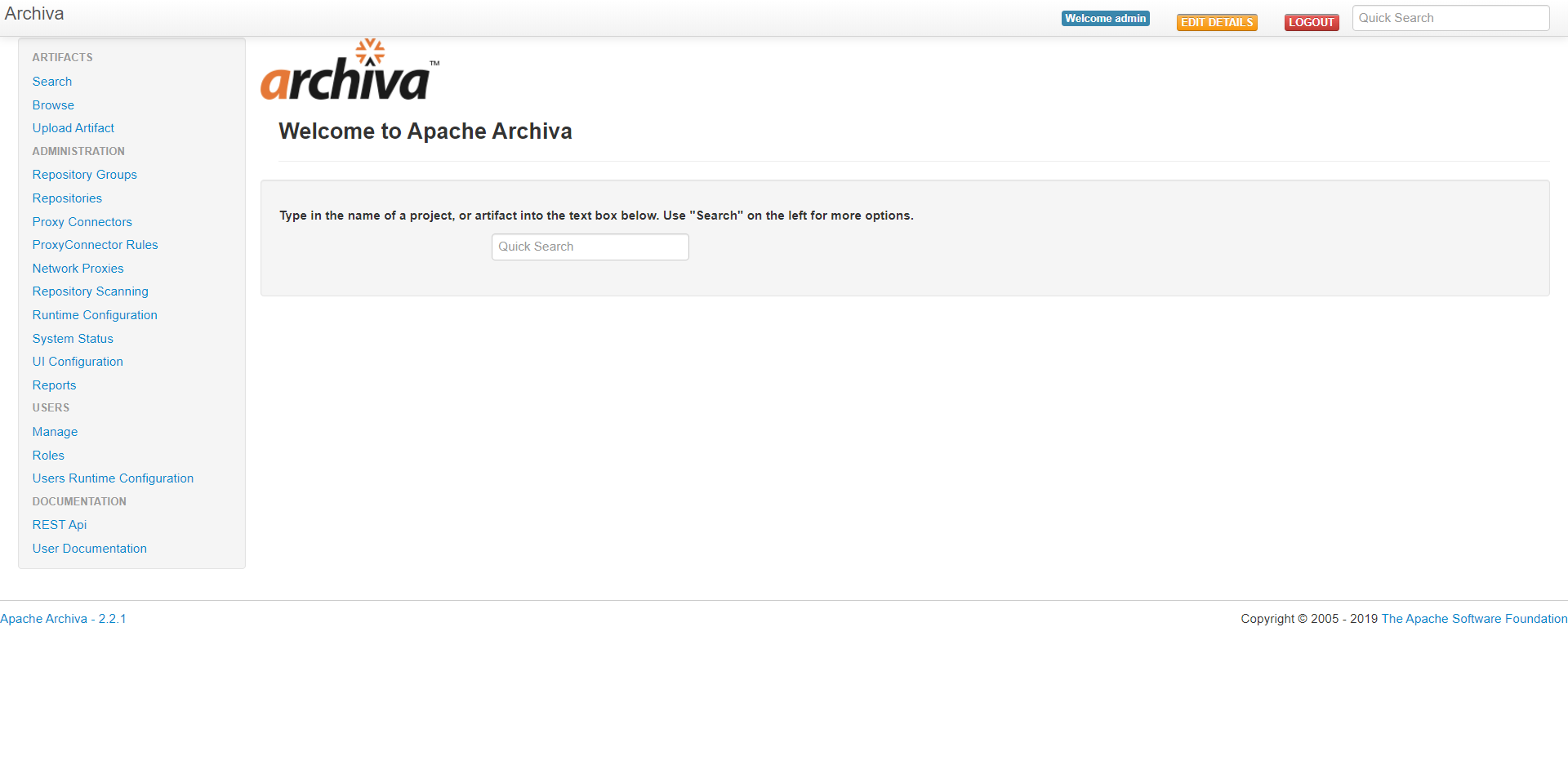The height and width of the screenshot is (765, 1568).
Task: Click the LOGOUT button
Action: (x=1312, y=22)
